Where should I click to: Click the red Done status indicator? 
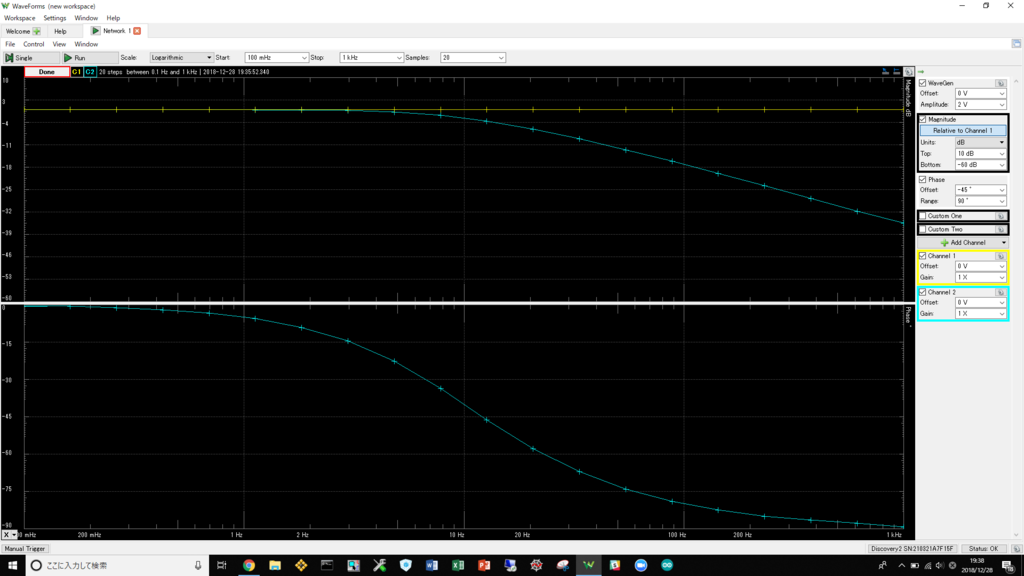coord(46,72)
